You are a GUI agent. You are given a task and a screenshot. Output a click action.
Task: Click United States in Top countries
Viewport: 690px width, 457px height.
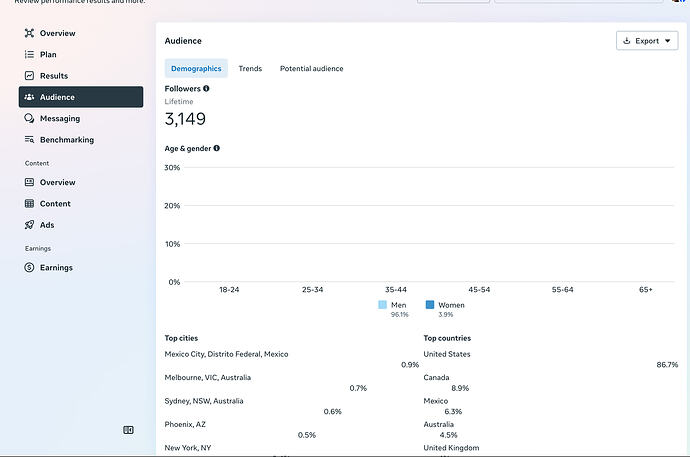447,354
